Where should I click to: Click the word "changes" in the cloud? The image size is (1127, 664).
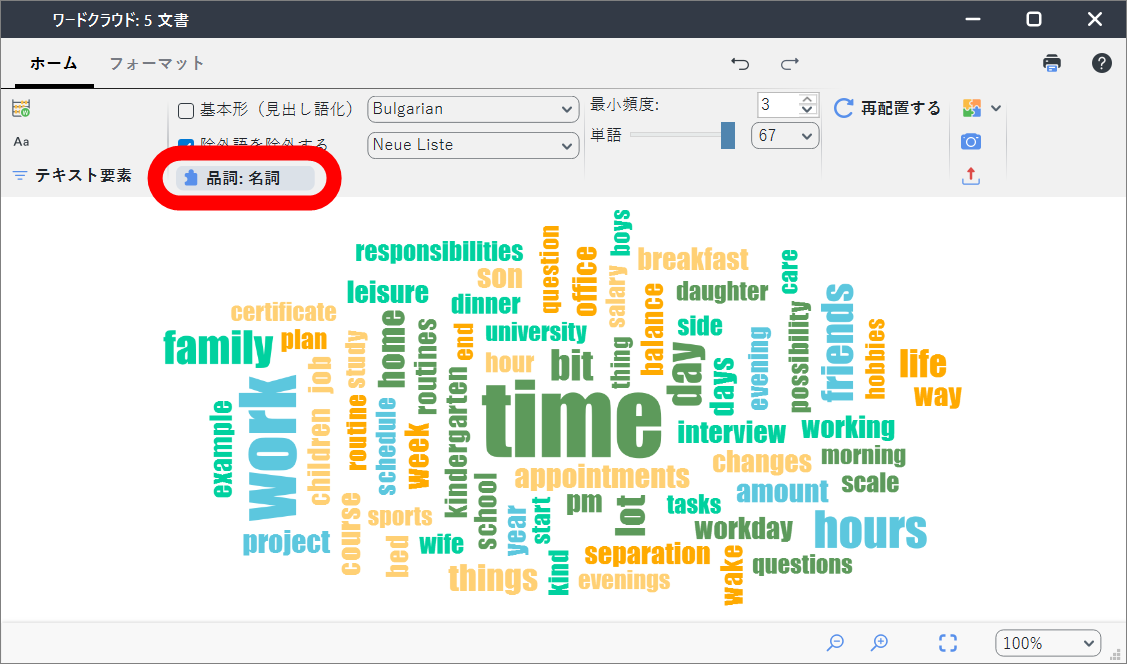coord(762,462)
